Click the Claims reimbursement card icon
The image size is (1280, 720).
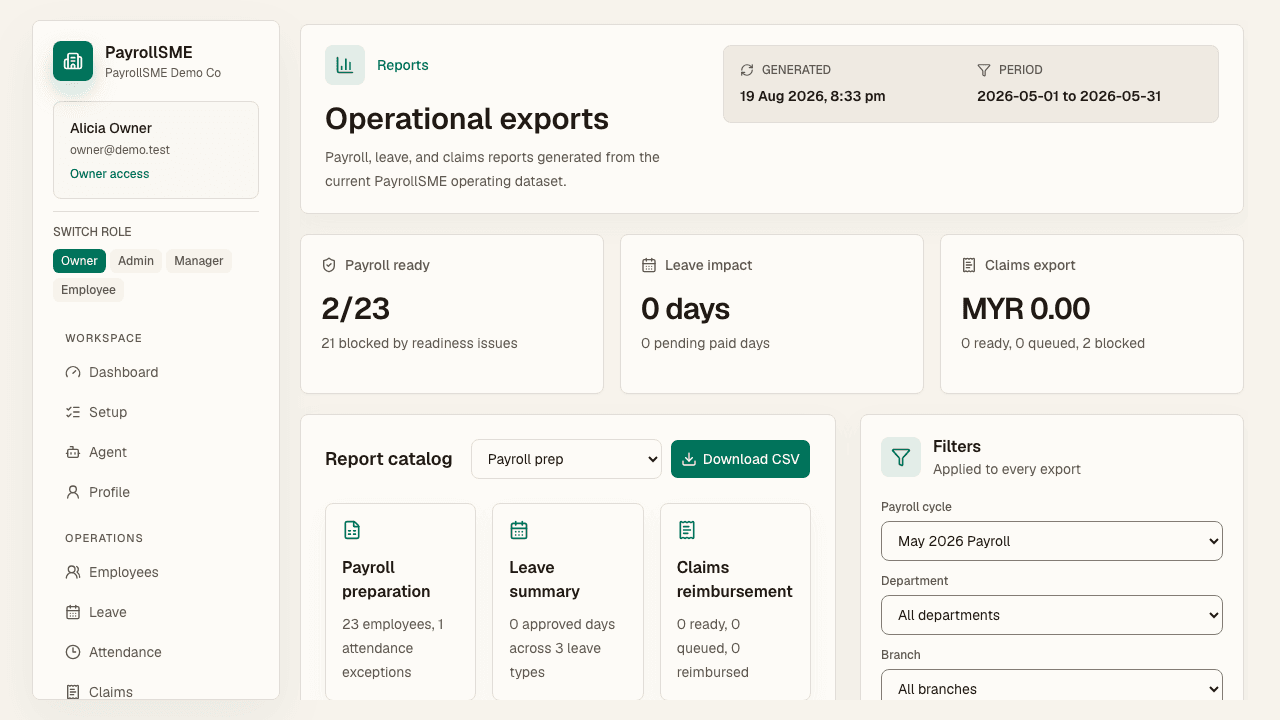pos(686,530)
